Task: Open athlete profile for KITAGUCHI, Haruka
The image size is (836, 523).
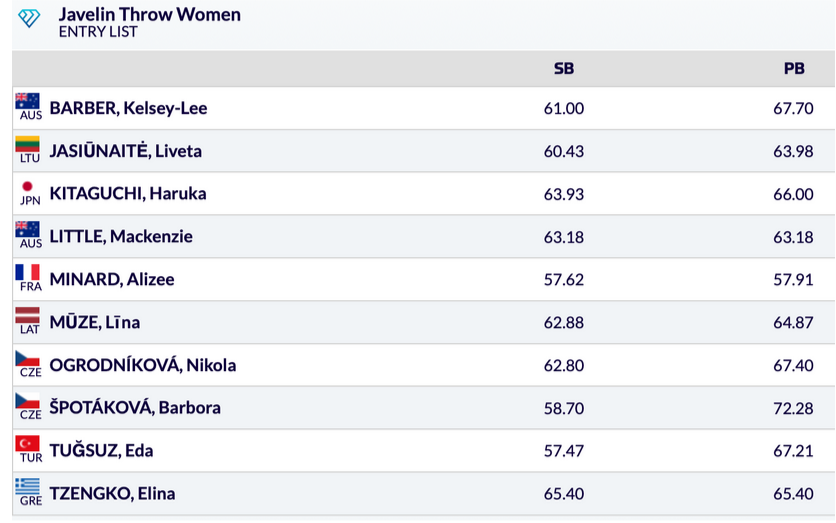Action: click(128, 194)
